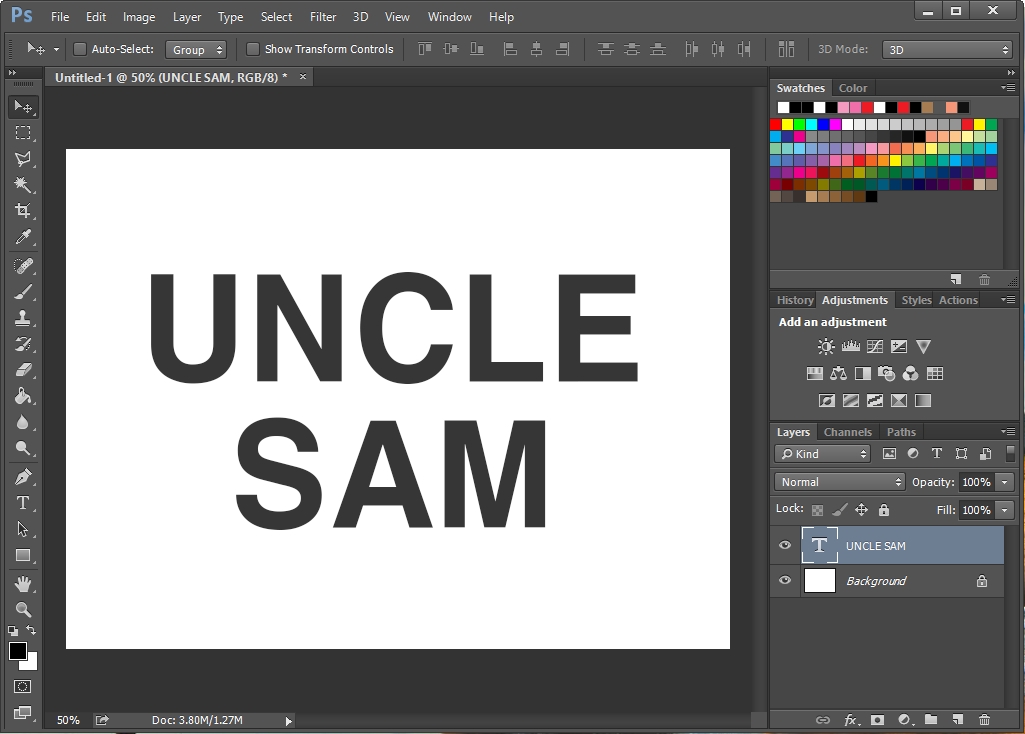The height and width of the screenshot is (734, 1025).
Task: Open the Layer menu
Action: (187, 17)
